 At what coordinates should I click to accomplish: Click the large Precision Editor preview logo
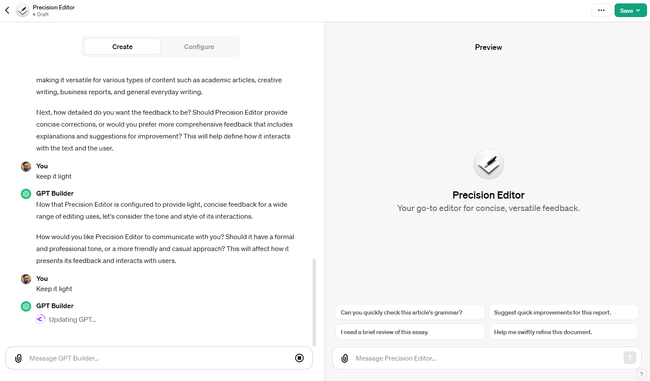488,164
